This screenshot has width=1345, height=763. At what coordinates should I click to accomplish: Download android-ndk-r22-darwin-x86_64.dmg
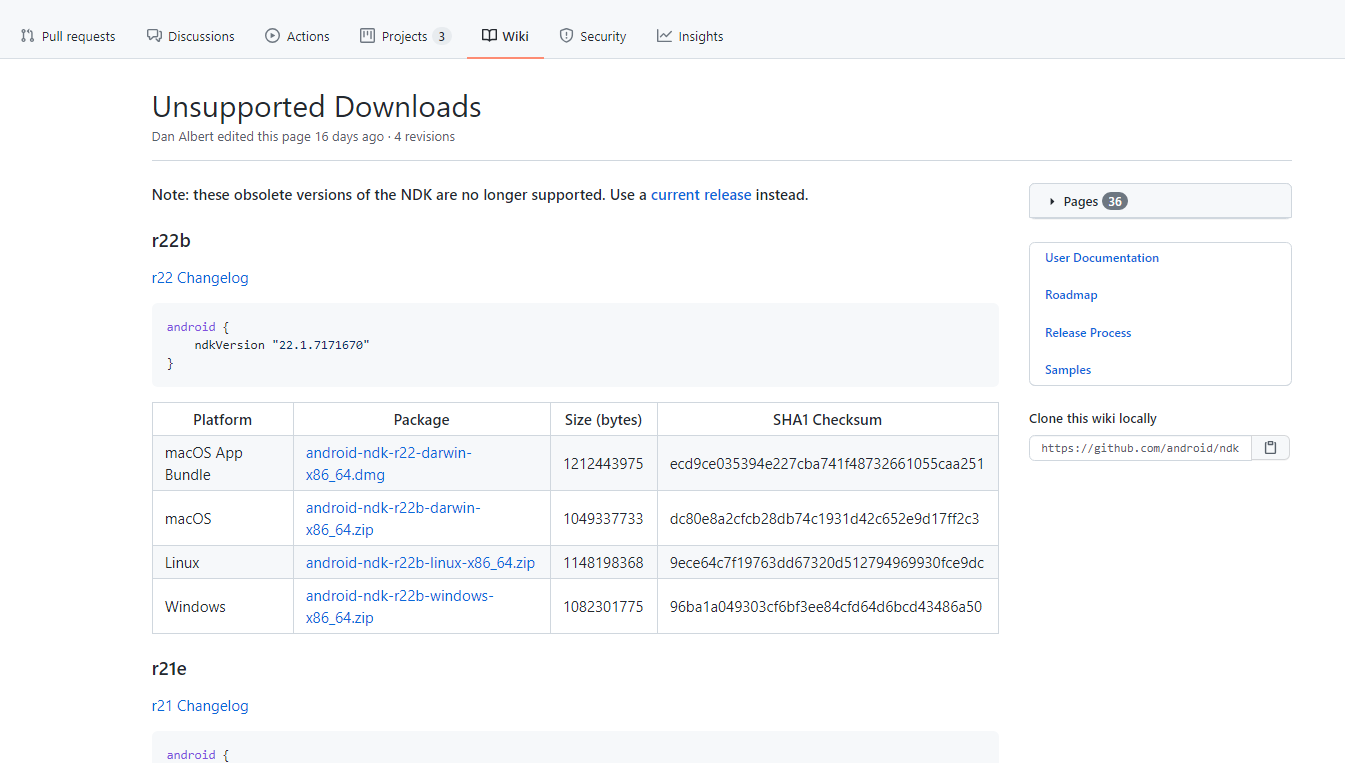pos(389,463)
